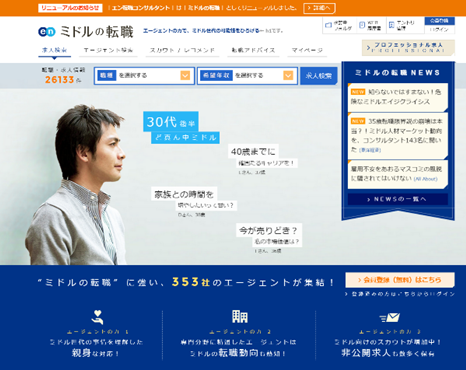Click the envelope scout icon

[389, 317]
